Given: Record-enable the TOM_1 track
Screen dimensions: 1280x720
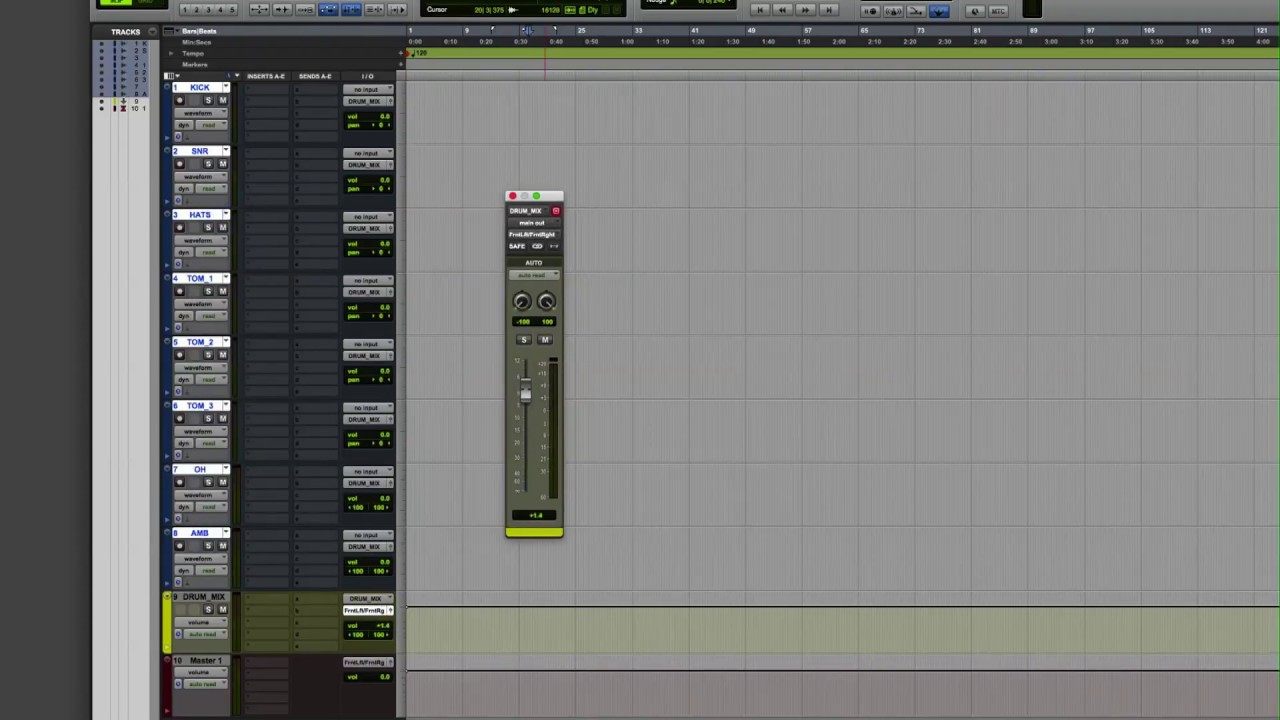Looking at the screenshot, I should pyautogui.click(x=180, y=291).
